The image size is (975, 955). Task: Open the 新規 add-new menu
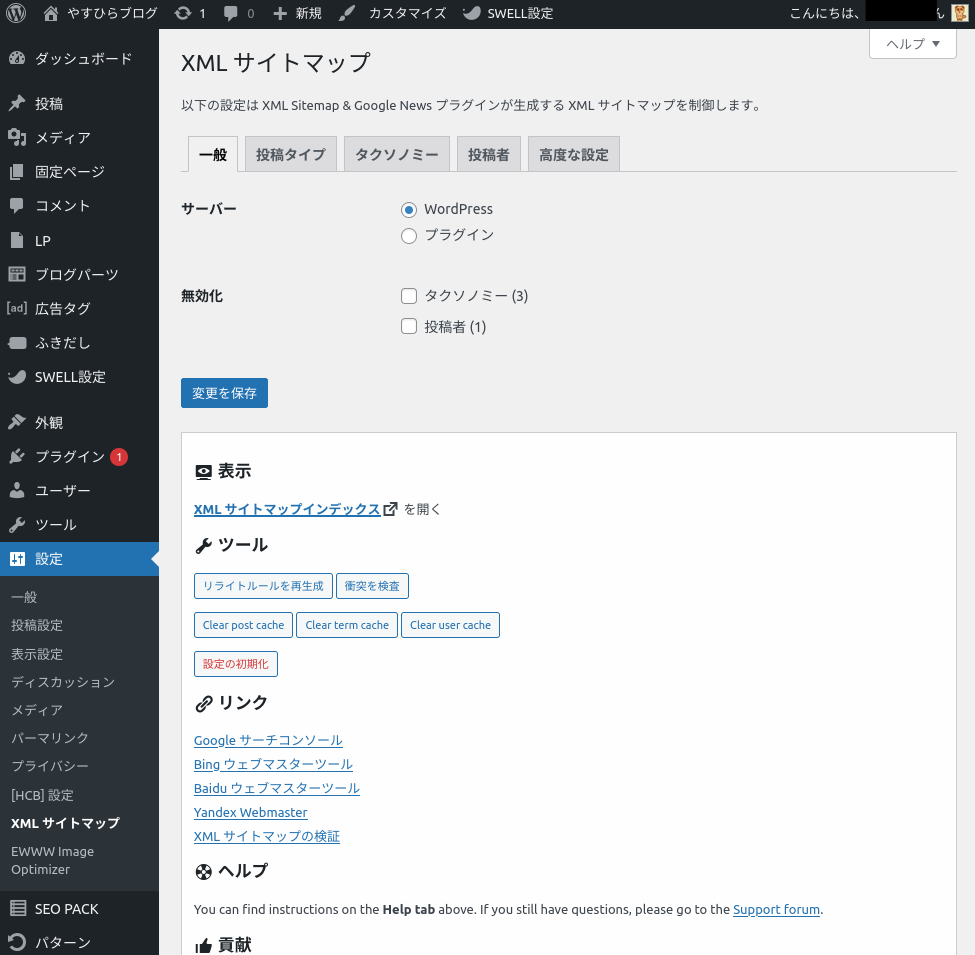click(x=297, y=14)
